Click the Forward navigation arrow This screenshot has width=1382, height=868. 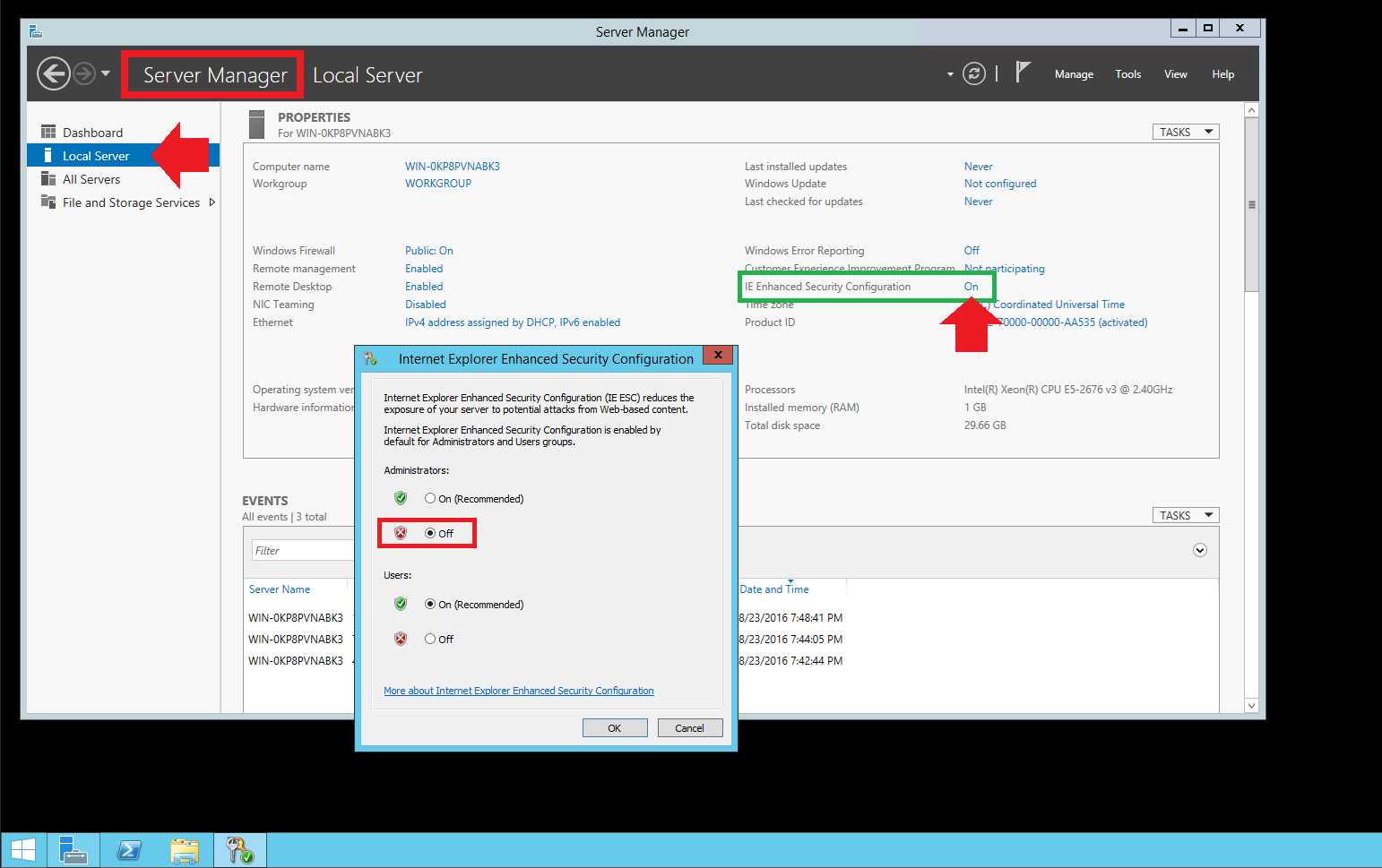(84, 73)
